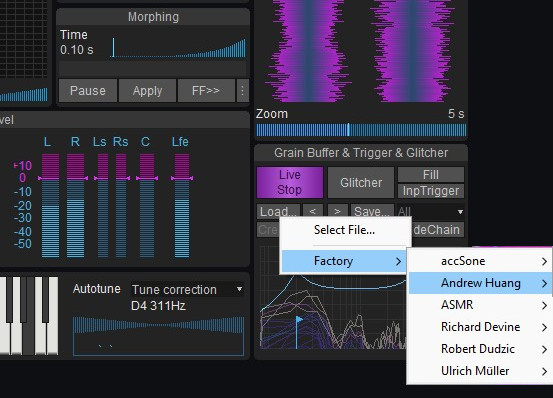
Task: Open the morphing options three-dot menu
Action: point(242,91)
